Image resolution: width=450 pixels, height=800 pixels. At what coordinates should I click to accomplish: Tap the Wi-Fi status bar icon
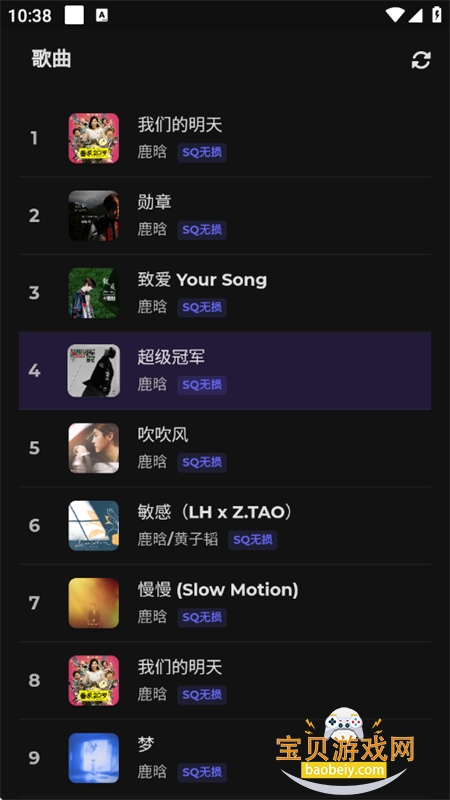tap(394, 15)
